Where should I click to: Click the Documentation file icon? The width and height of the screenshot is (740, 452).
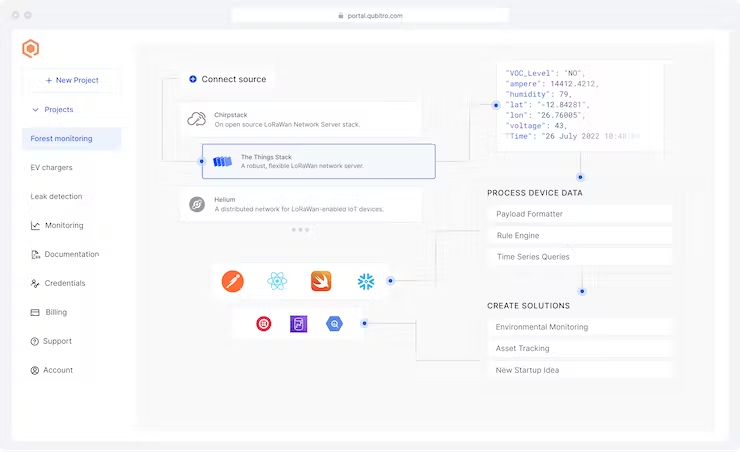tap(35, 255)
